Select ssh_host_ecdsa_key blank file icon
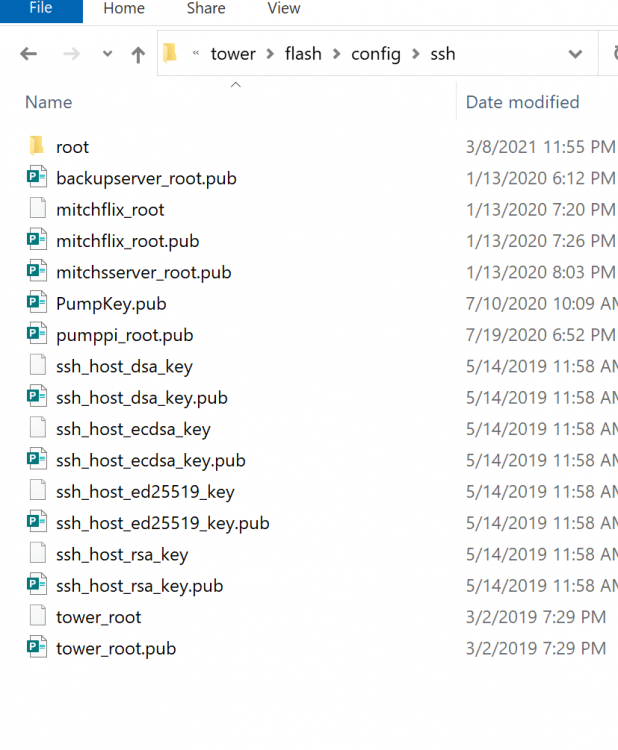 (38, 428)
